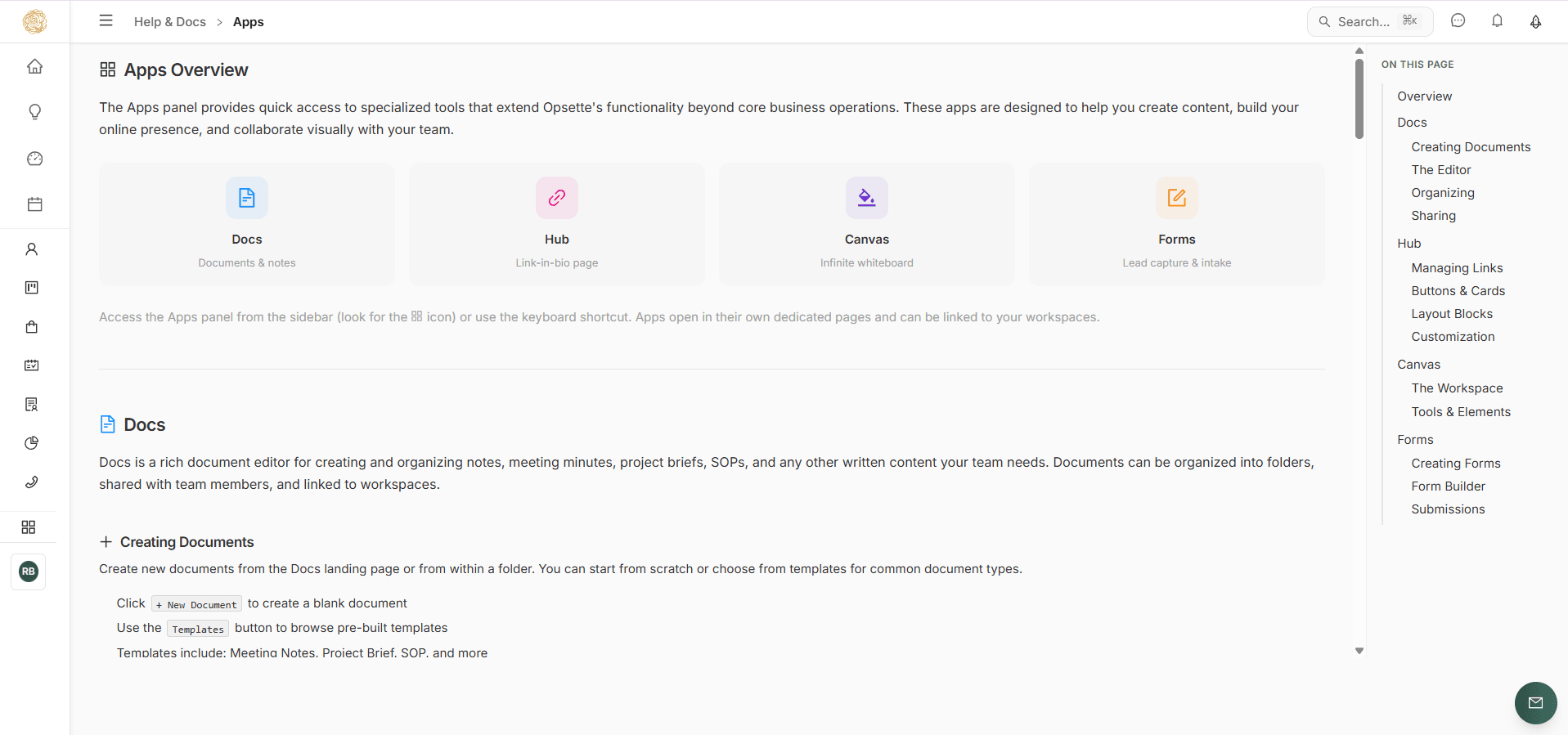1568x735 pixels.
Task: Jump to Form Builder in outline
Action: click(1448, 486)
